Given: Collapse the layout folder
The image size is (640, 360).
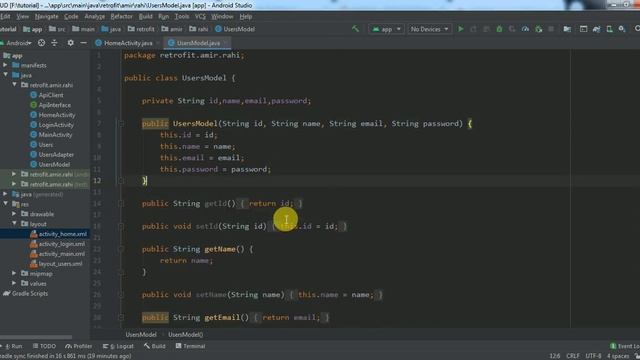Looking at the screenshot, I should tap(14, 224).
